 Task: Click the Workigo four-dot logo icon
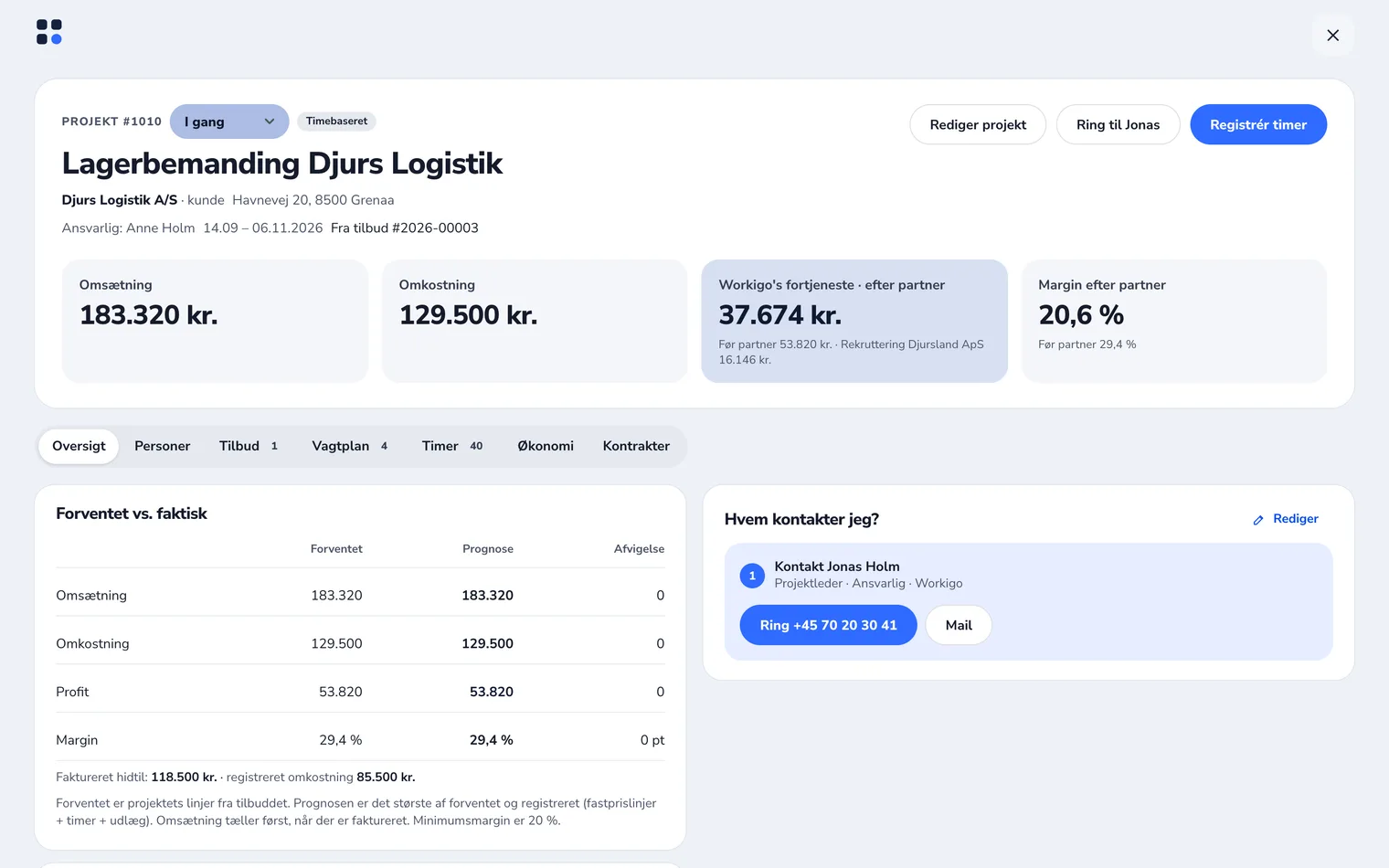coord(49,32)
